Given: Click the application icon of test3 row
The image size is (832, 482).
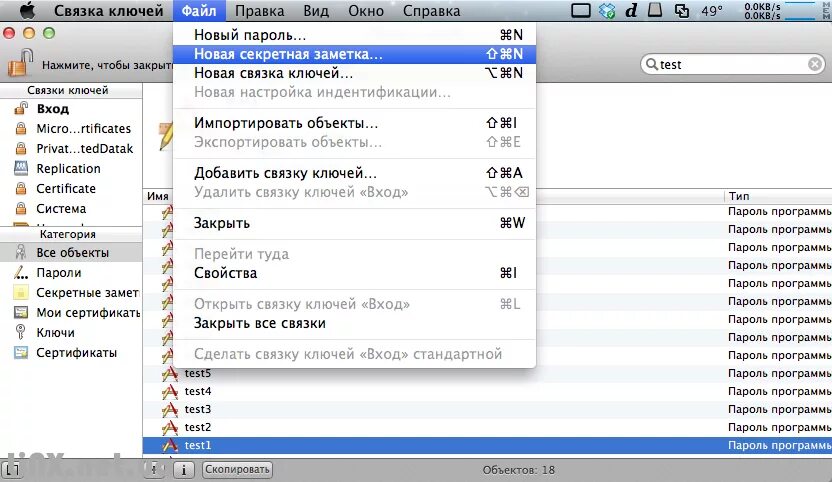Looking at the screenshot, I should click(170, 410).
